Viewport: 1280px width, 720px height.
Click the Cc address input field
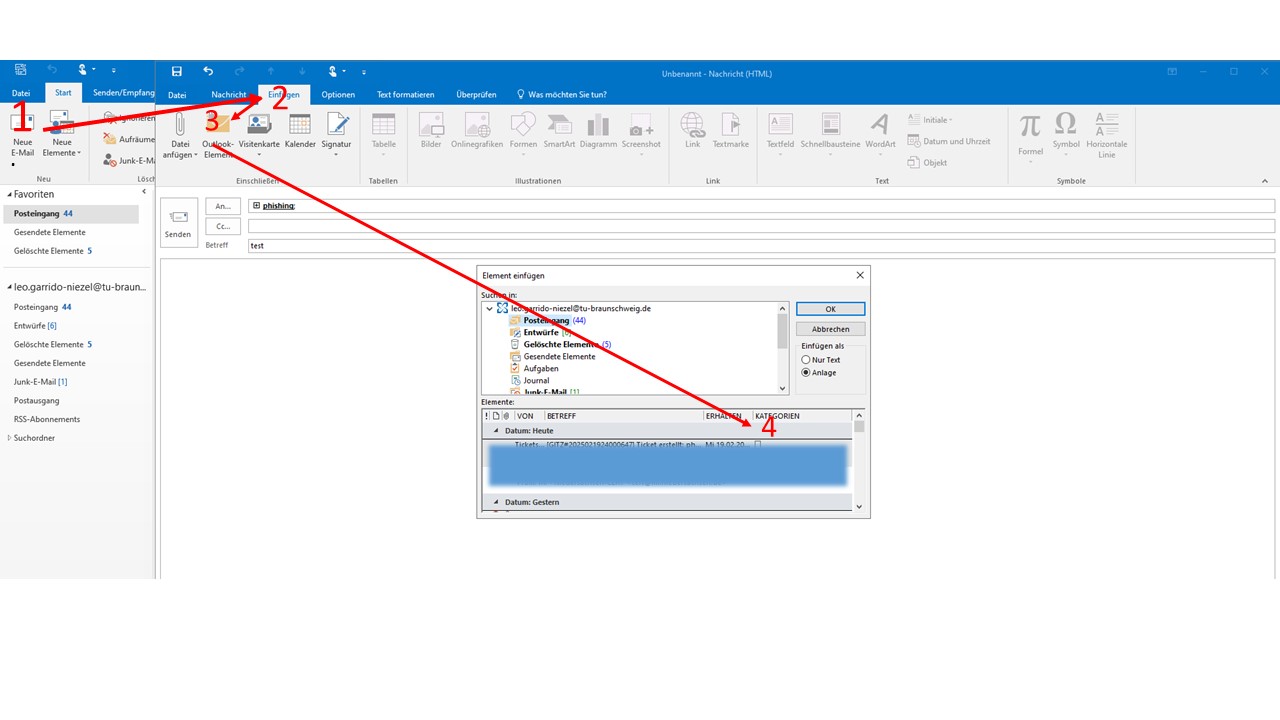tap(761, 226)
